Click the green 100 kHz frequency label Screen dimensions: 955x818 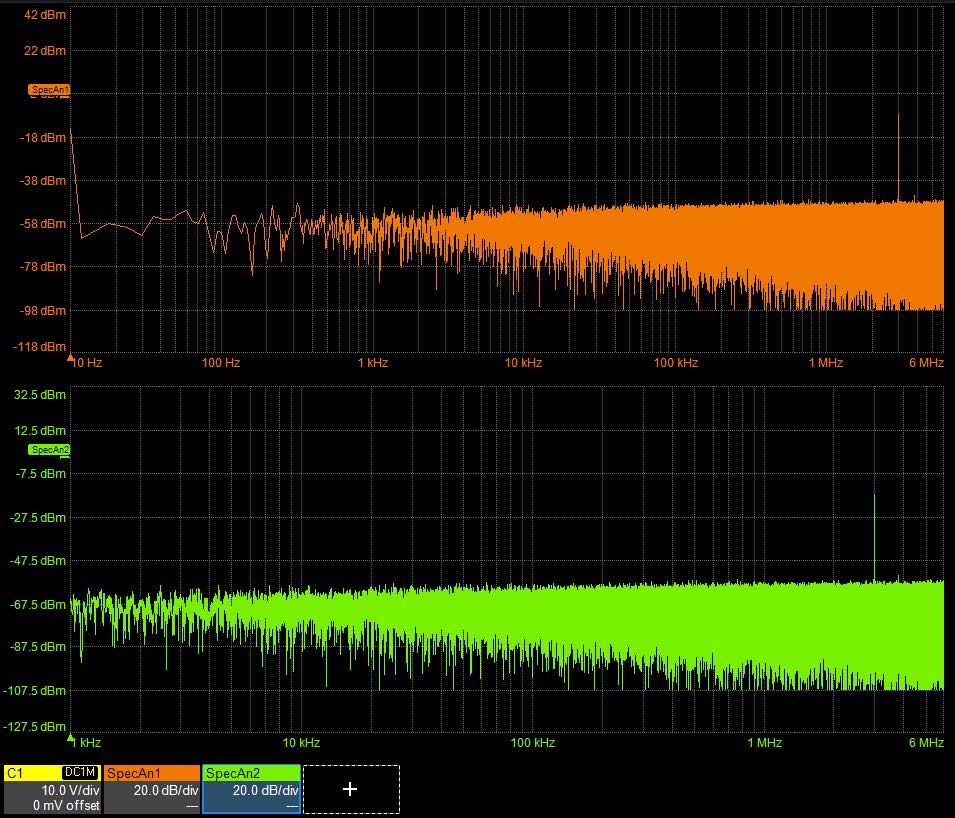533,742
